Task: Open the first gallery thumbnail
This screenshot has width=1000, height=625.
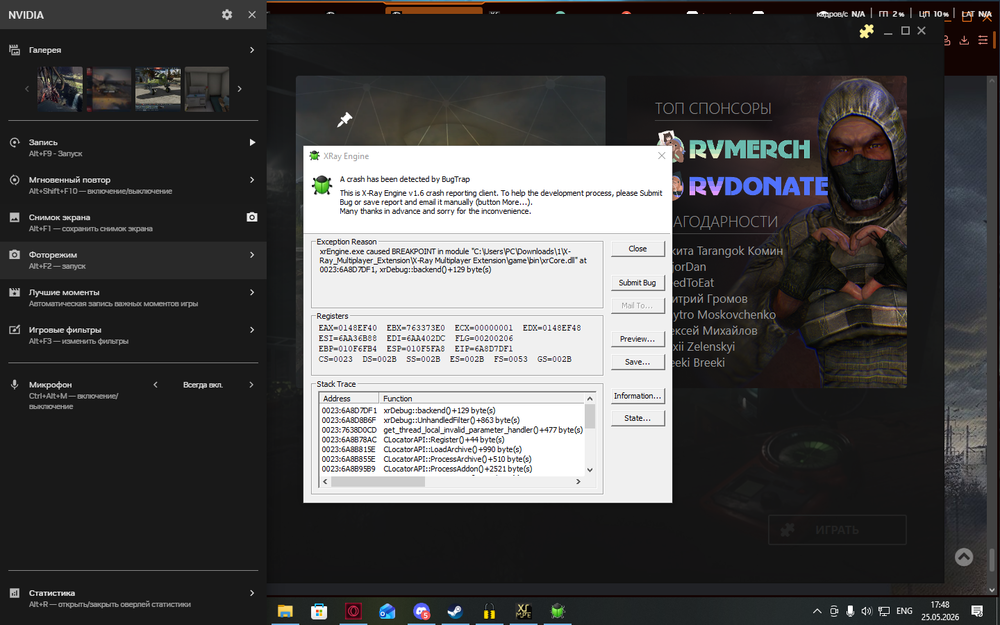Action: point(60,89)
